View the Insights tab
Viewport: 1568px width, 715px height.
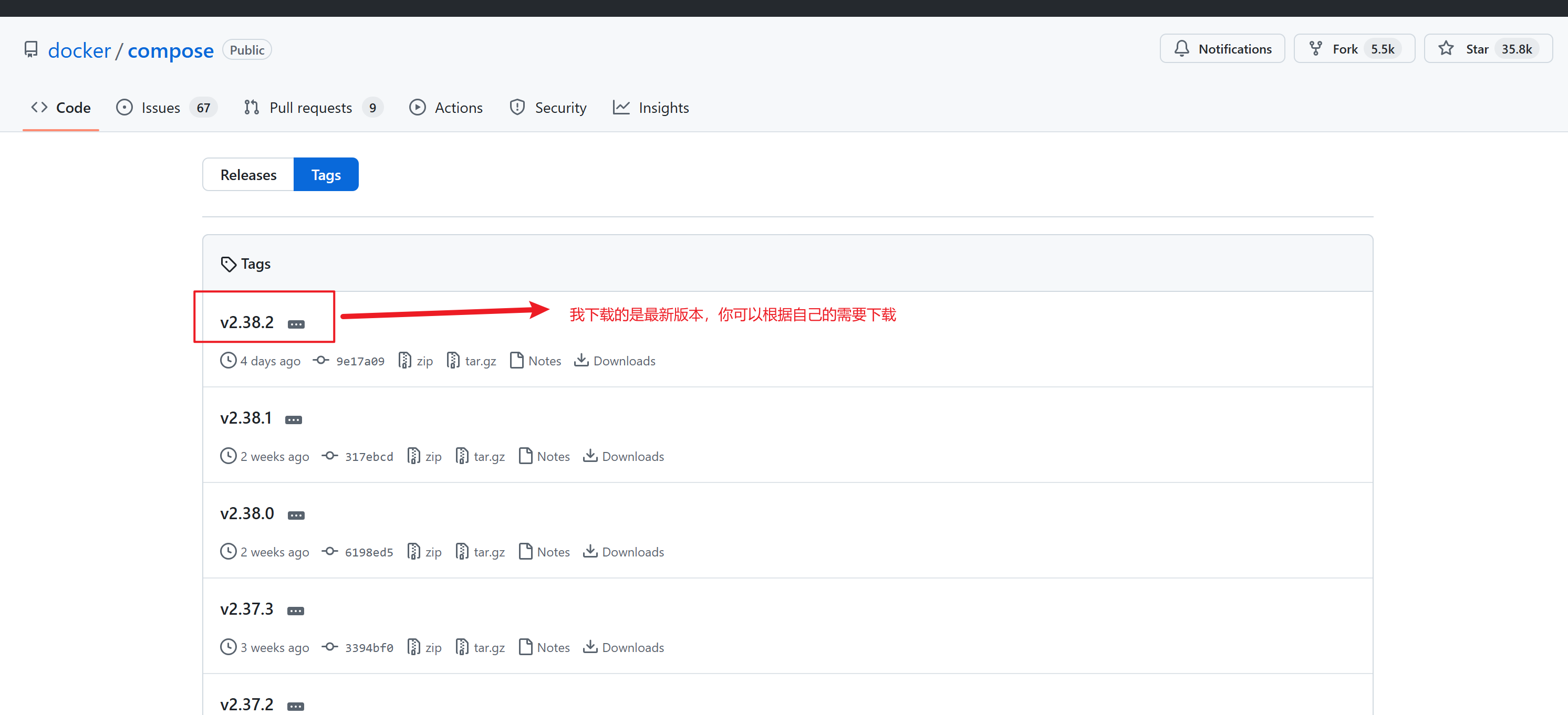point(651,107)
